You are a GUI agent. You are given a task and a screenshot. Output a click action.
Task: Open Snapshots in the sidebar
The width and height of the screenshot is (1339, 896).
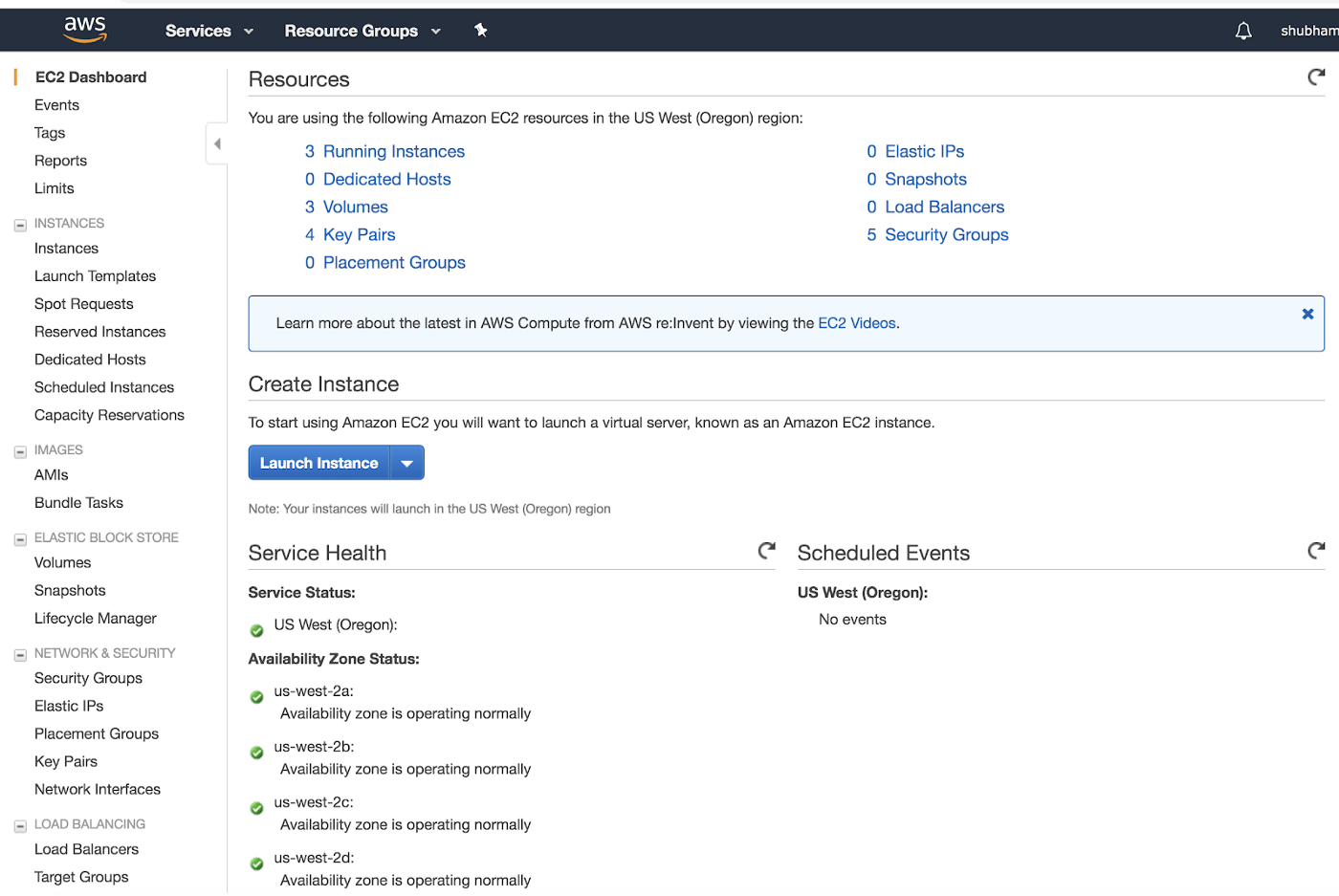coord(70,591)
